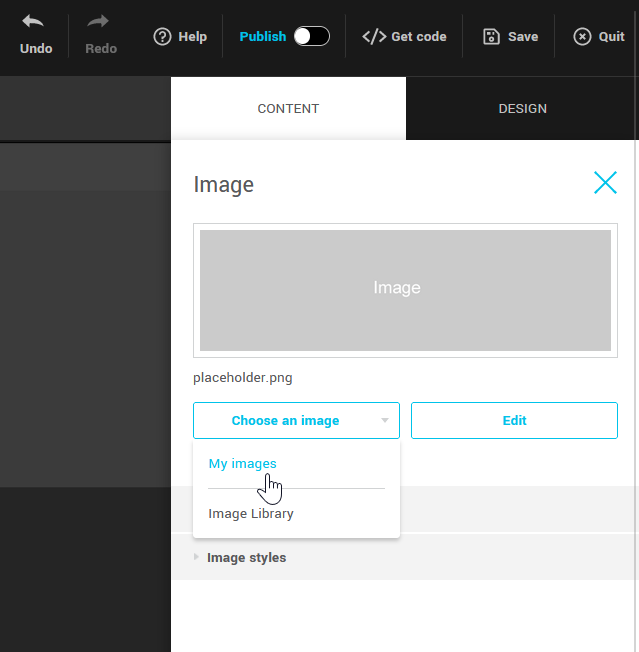Click the Undo arrow icon
The width and height of the screenshot is (639, 652).
point(33,22)
